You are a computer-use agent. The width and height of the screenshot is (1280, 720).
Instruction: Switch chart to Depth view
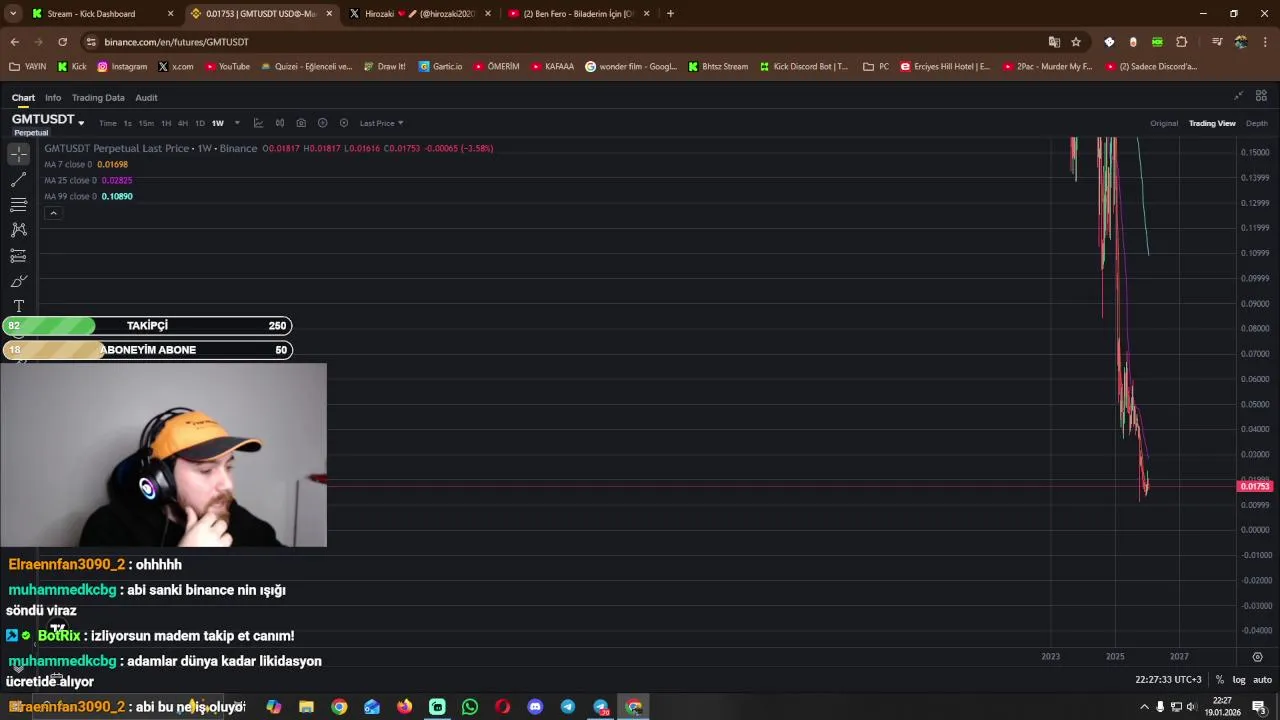[x=1257, y=123]
